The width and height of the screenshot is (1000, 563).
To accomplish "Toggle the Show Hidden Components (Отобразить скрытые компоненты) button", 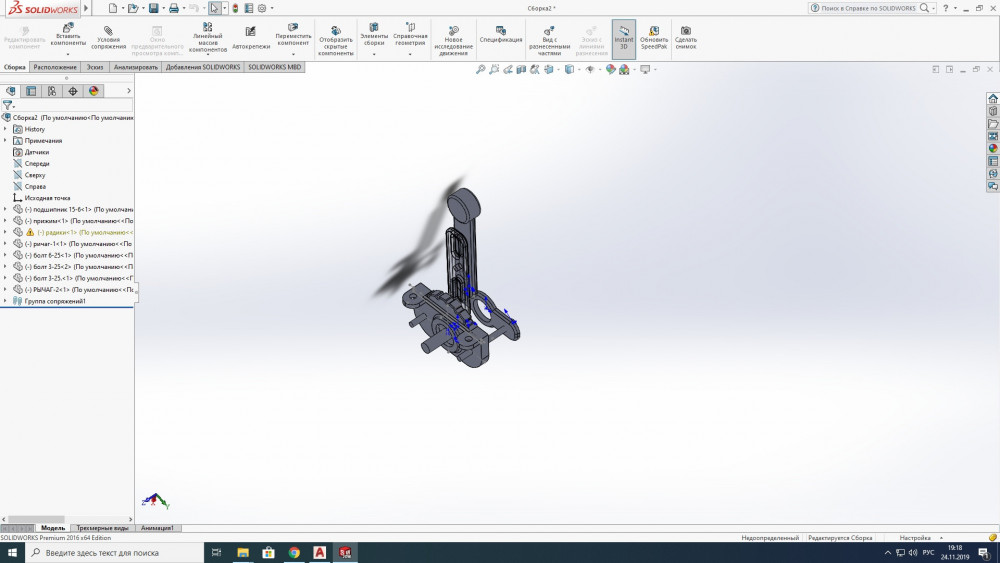I will click(x=335, y=37).
